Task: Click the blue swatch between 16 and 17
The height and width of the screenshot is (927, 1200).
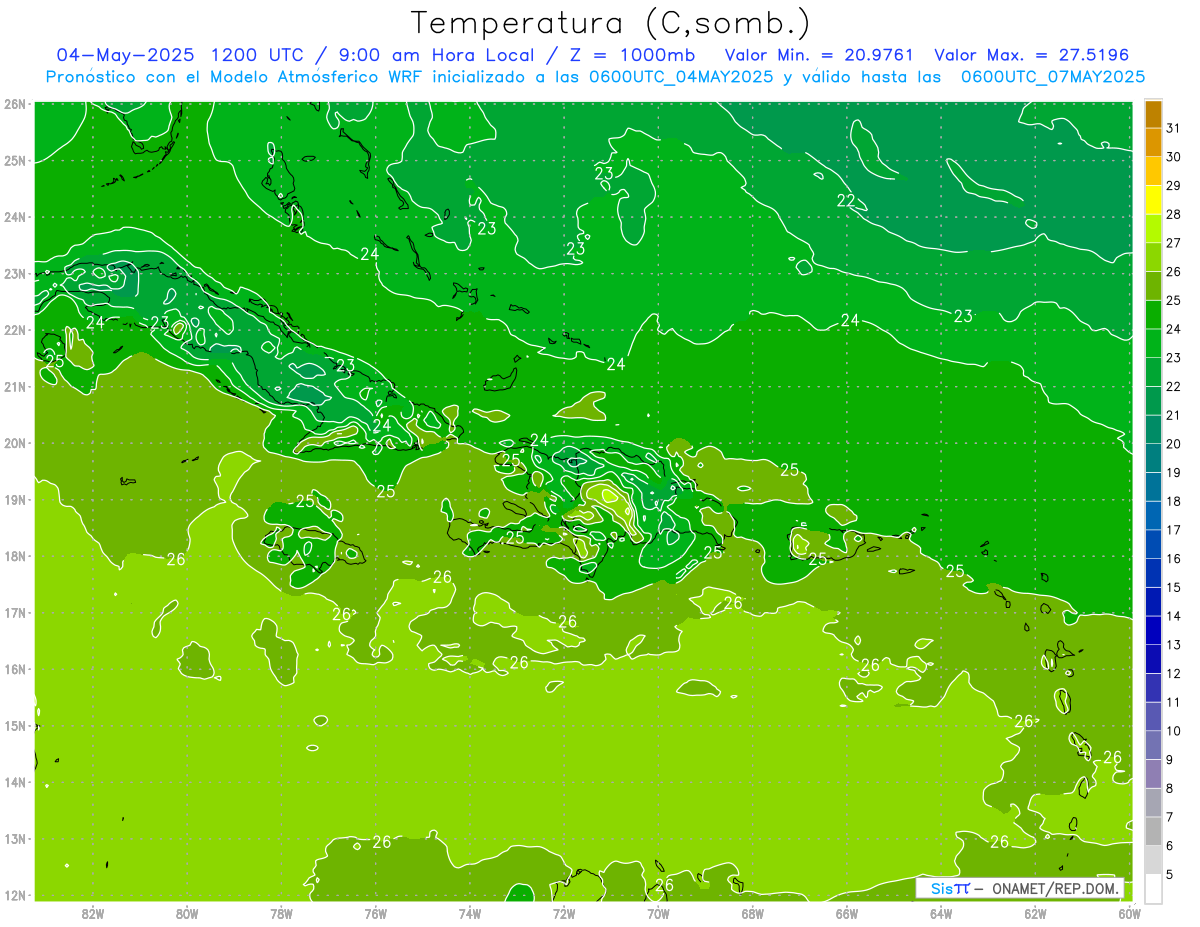Action: (x=1154, y=545)
